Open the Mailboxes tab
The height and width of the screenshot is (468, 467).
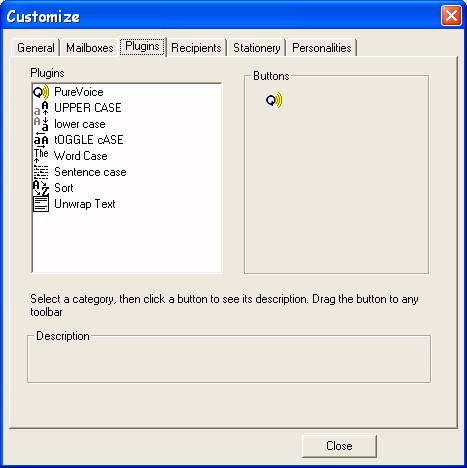(x=90, y=48)
